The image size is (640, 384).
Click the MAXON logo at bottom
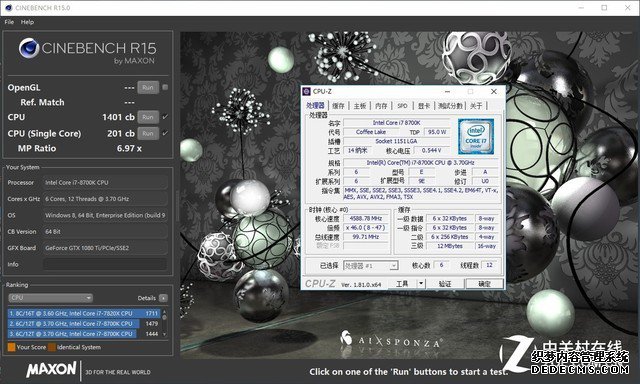tap(51, 369)
